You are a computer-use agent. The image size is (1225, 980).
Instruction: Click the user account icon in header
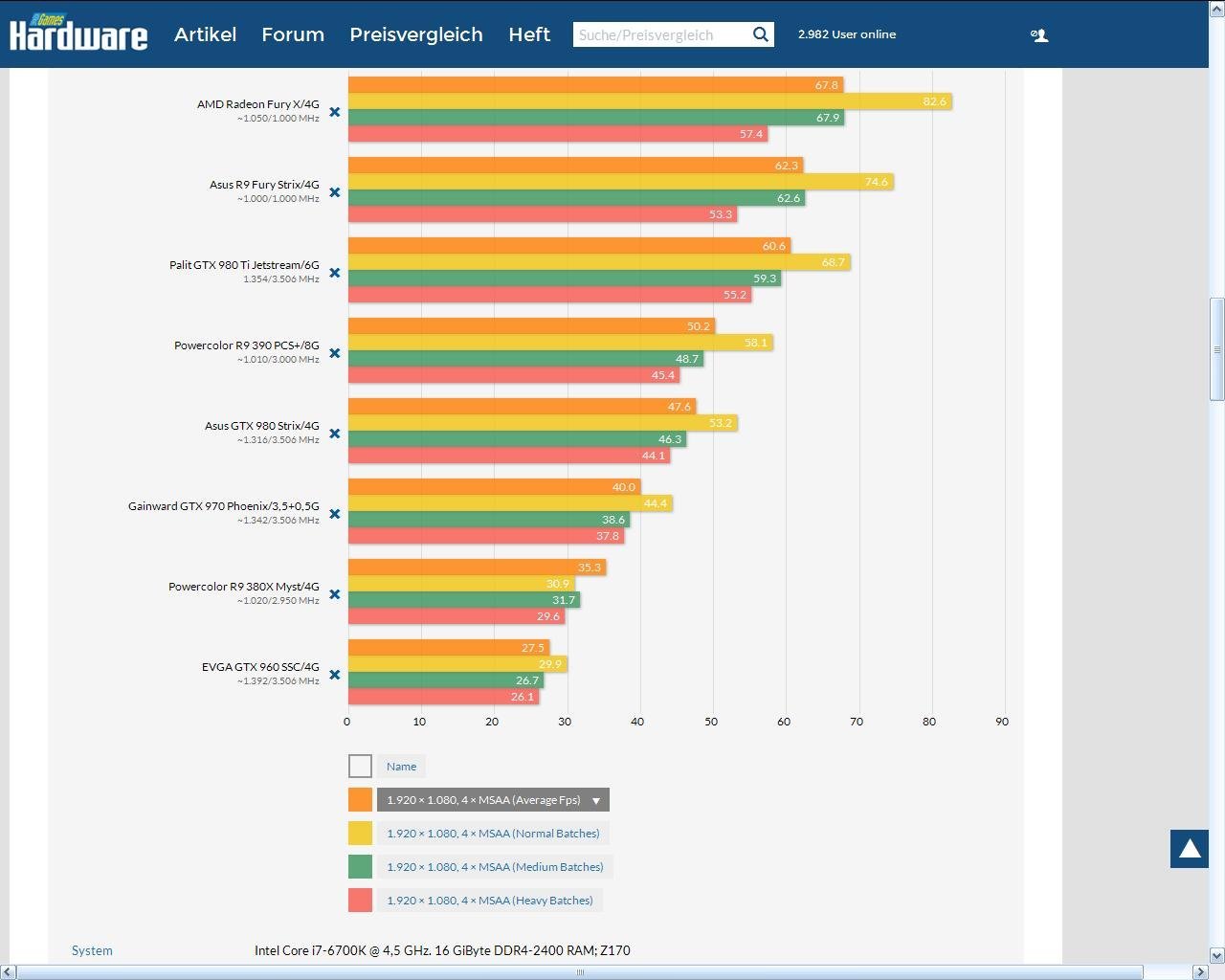(x=1039, y=35)
